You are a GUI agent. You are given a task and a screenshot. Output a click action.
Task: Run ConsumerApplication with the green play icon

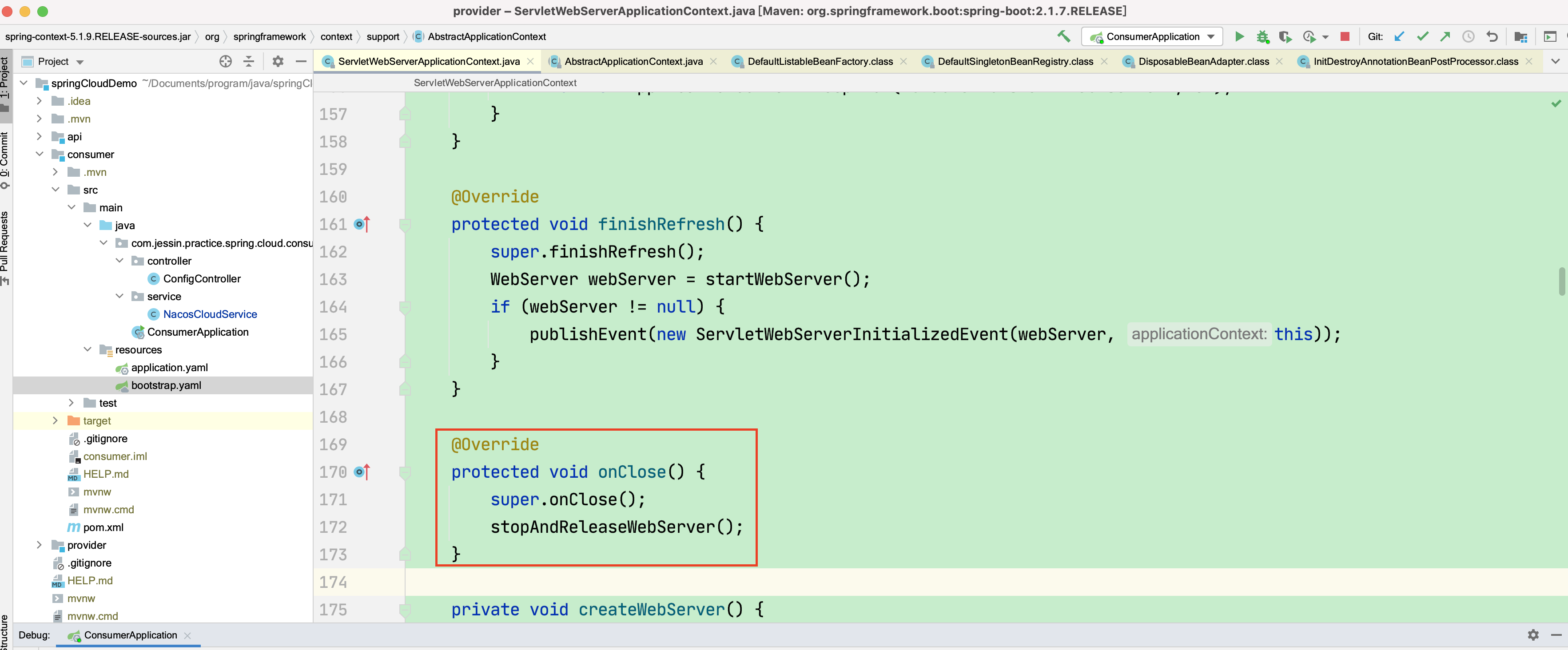pos(1239,36)
